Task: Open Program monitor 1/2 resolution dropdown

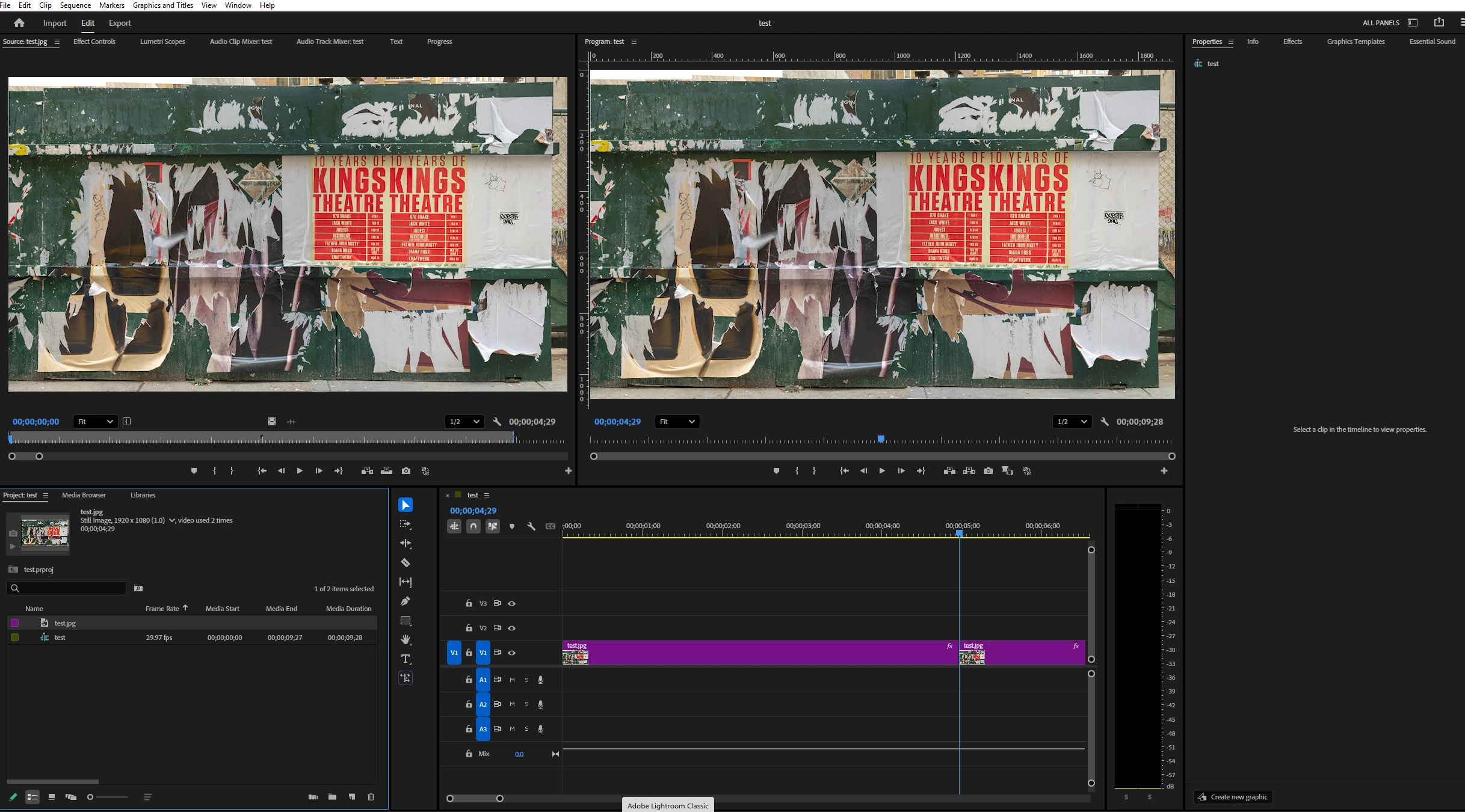Action: [1072, 422]
